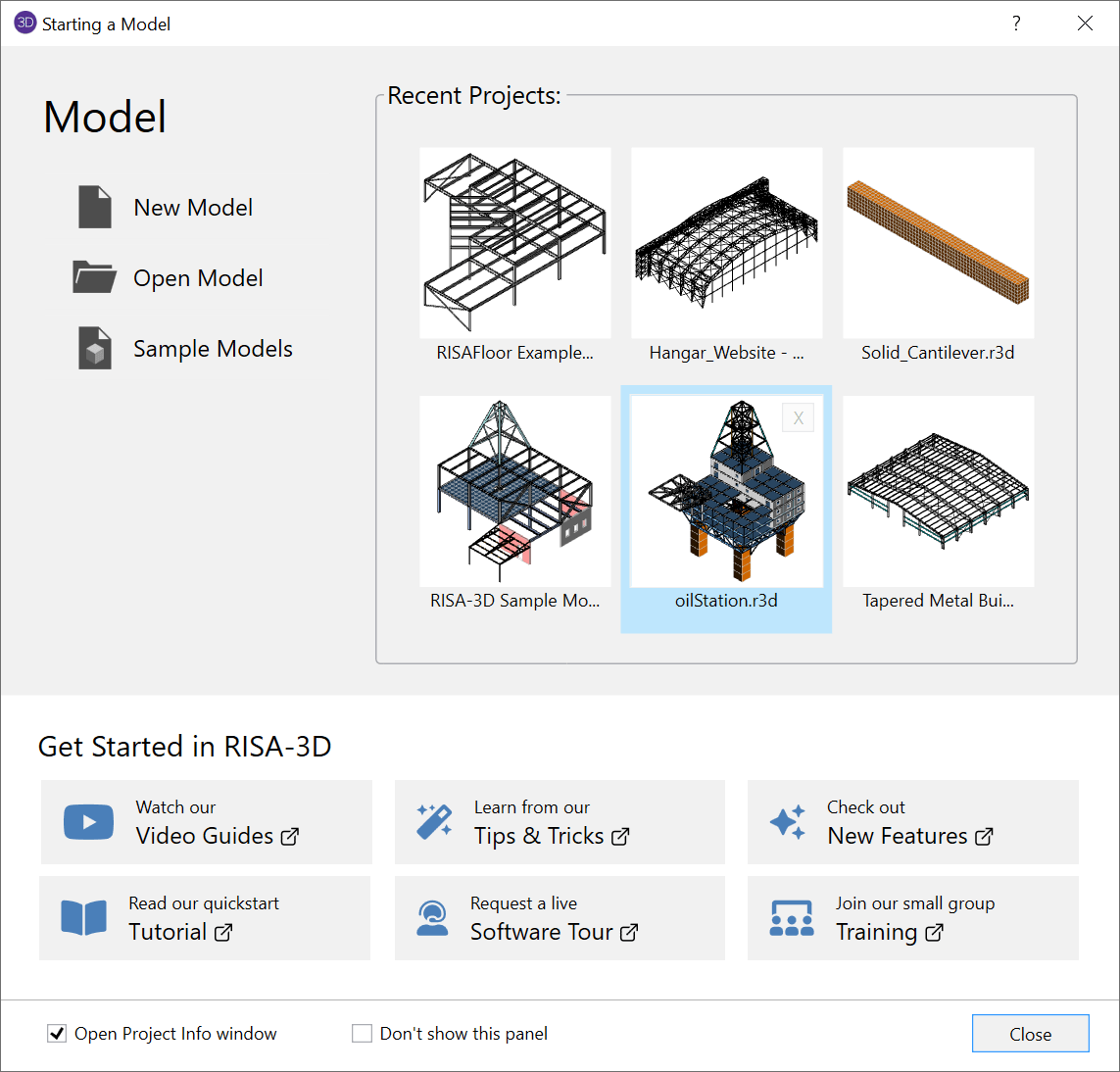Screen dimensions: 1120x1072
Task: Click the Video Guides play icon
Action: (x=89, y=822)
